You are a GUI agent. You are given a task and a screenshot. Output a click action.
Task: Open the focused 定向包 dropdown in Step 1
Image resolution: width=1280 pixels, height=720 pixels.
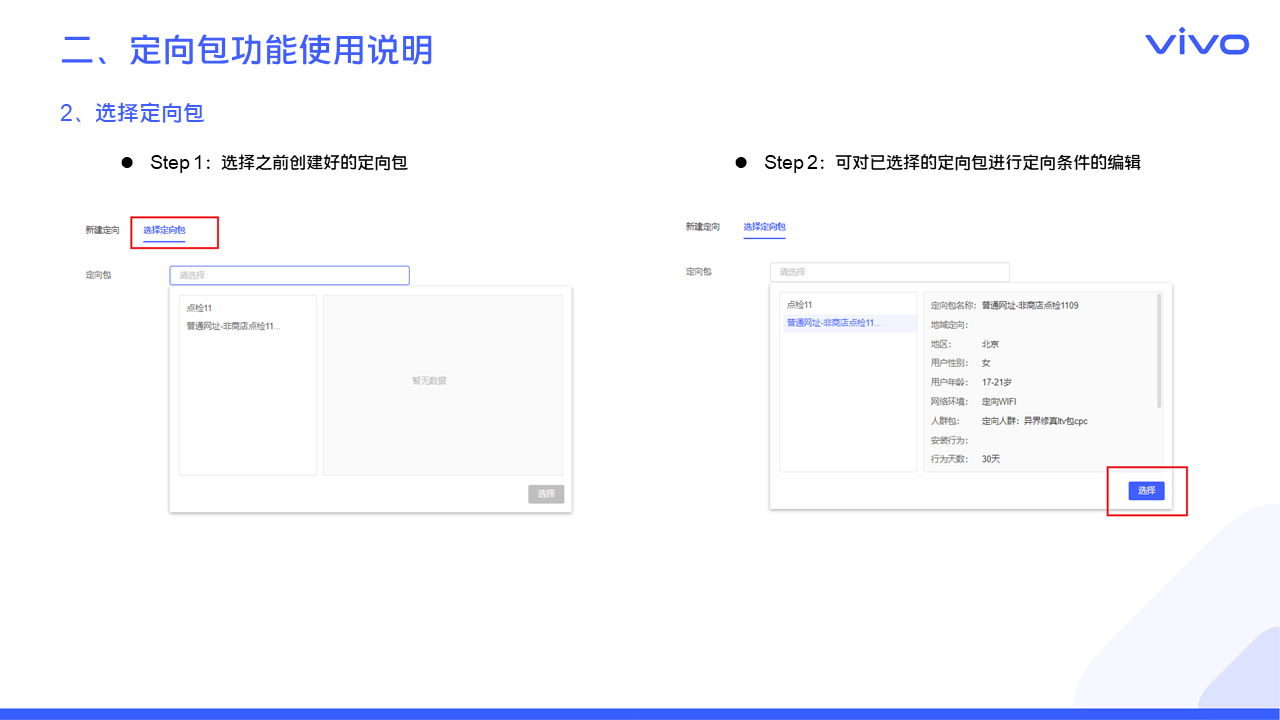289,275
